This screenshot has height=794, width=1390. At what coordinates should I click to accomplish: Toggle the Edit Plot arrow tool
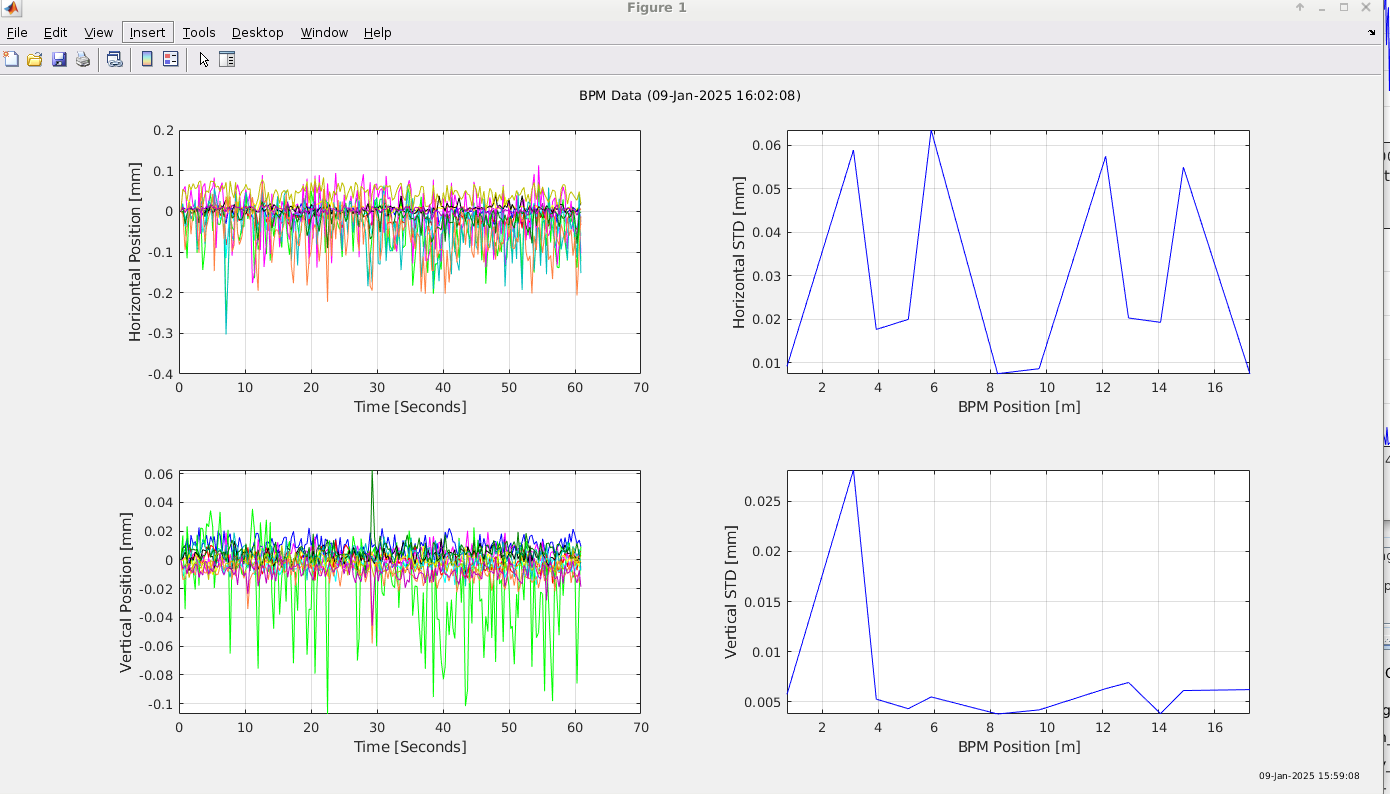coord(204,60)
